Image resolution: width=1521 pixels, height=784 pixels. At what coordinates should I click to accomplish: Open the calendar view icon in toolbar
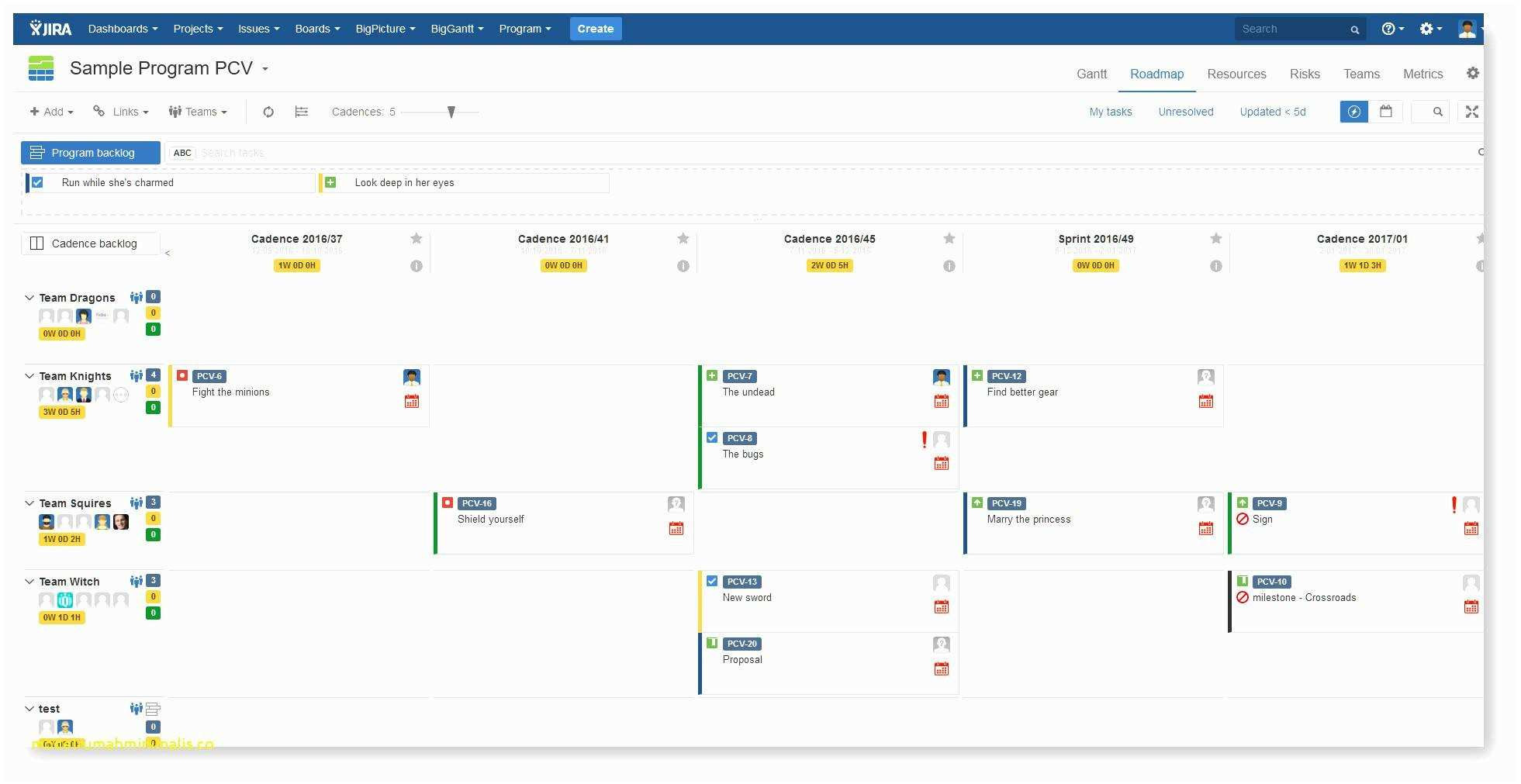[x=1386, y=112]
